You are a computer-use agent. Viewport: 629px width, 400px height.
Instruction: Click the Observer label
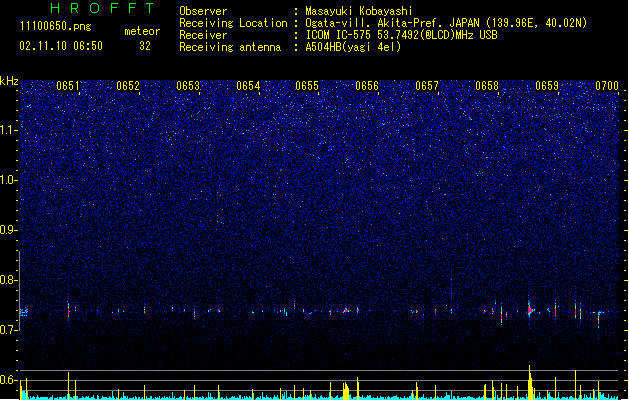coord(203,11)
